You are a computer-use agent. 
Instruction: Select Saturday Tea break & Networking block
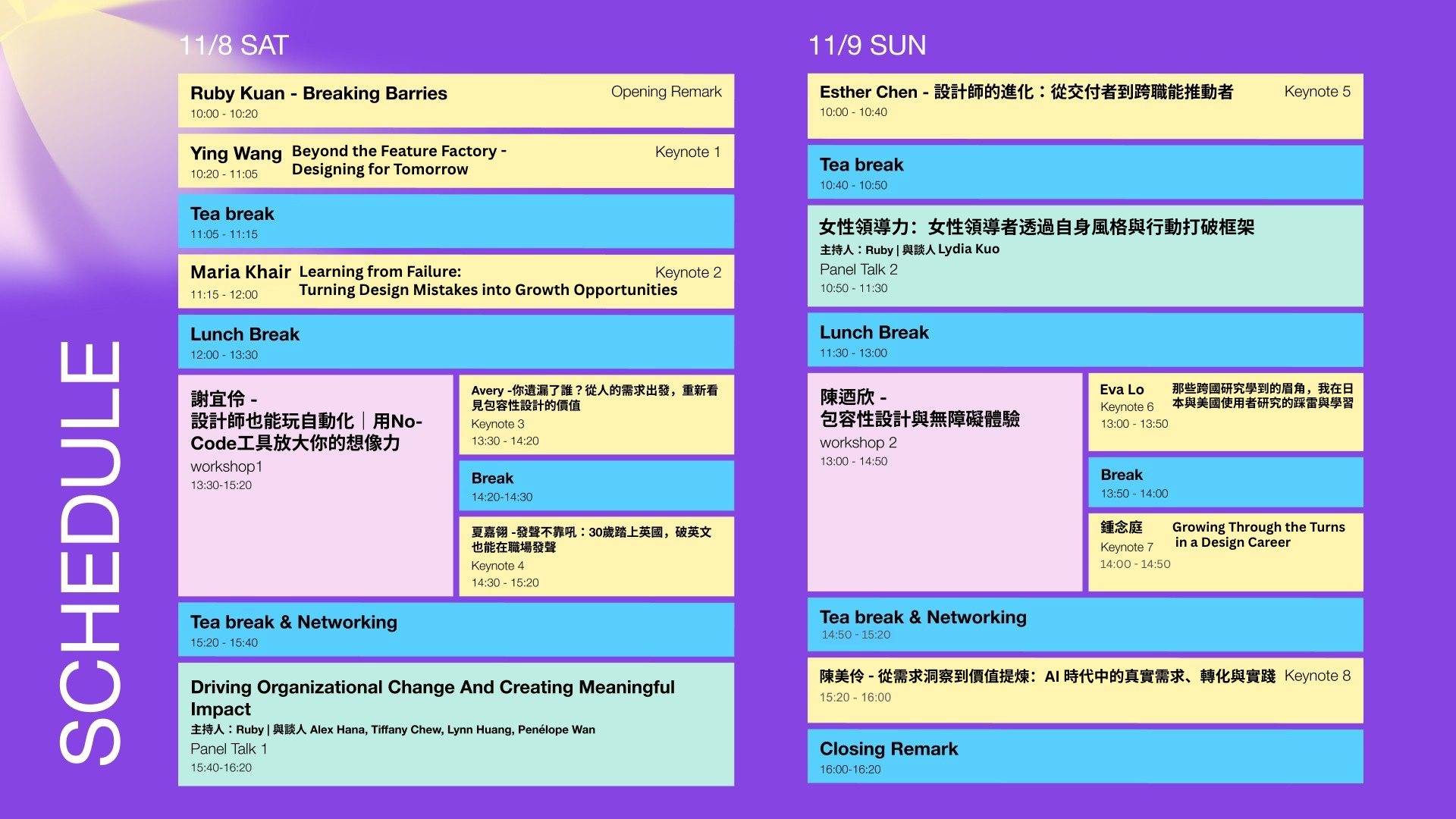(x=456, y=629)
